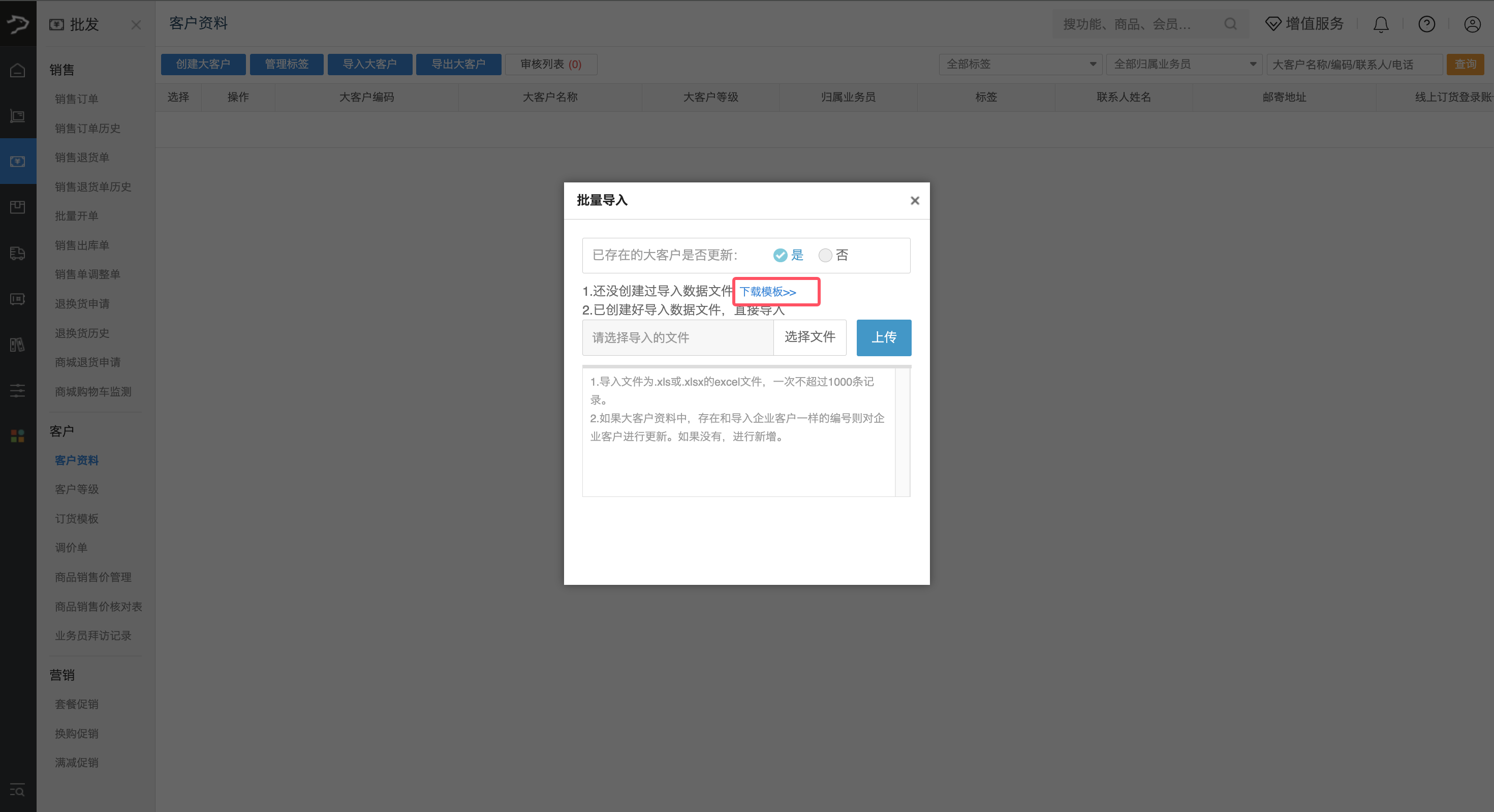
Task: Click the 下载模板>> link
Action: (x=768, y=291)
